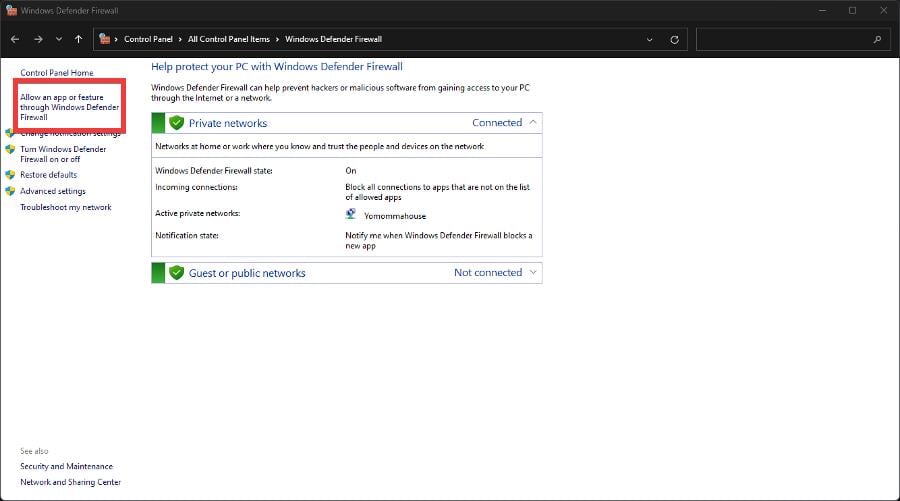Viewport: 900px width, 501px height.
Task: Click the Yomommahouse network name
Action: click(x=395, y=216)
